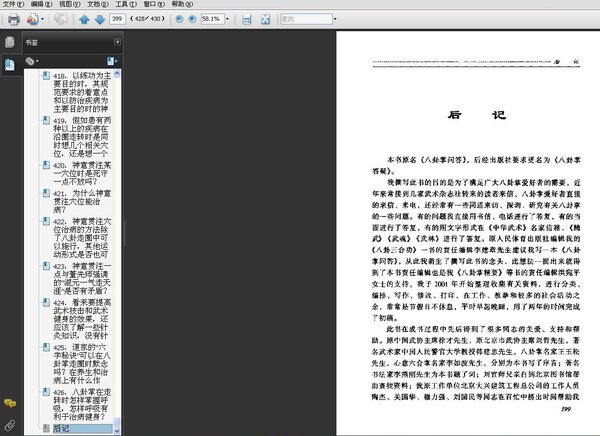Click the bookmark list scrollbar thumb
The height and width of the screenshot is (436, 600).
coord(117,423)
